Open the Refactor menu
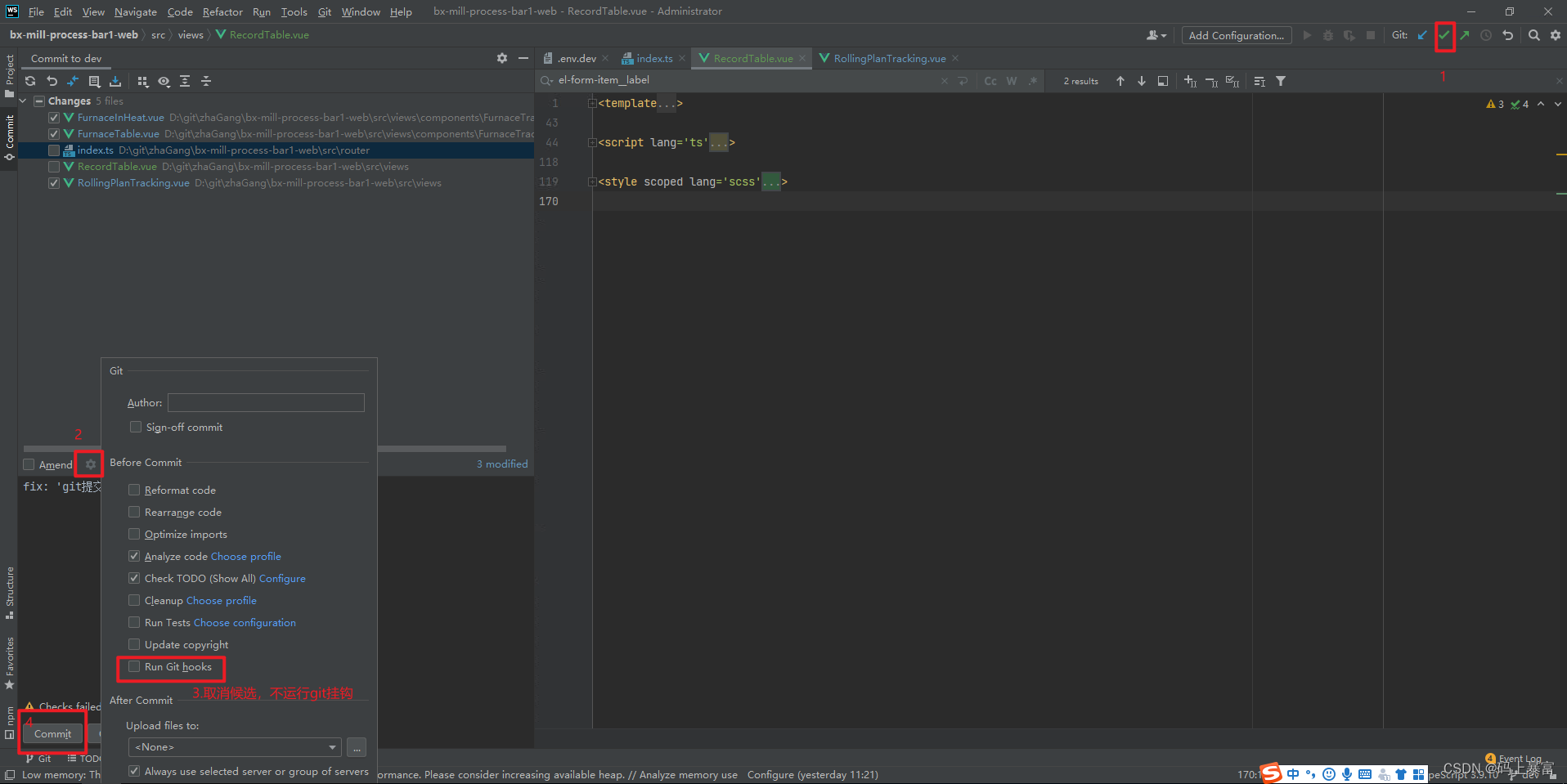The width and height of the screenshot is (1567, 784). (222, 11)
